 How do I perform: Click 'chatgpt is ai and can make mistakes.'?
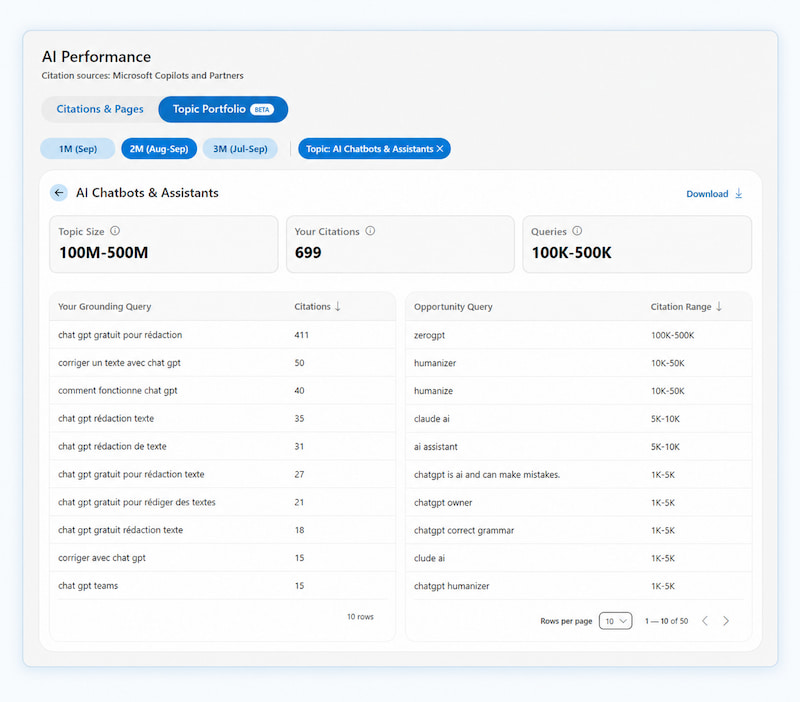click(487, 474)
